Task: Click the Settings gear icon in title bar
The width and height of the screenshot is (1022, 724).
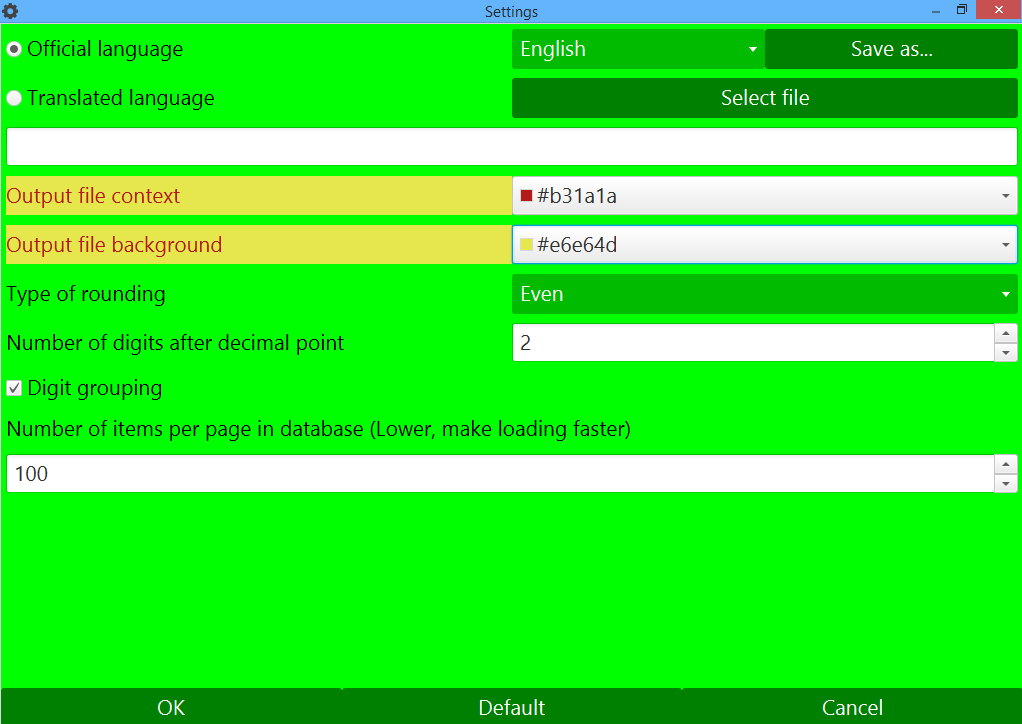Action: click(10, 10)
